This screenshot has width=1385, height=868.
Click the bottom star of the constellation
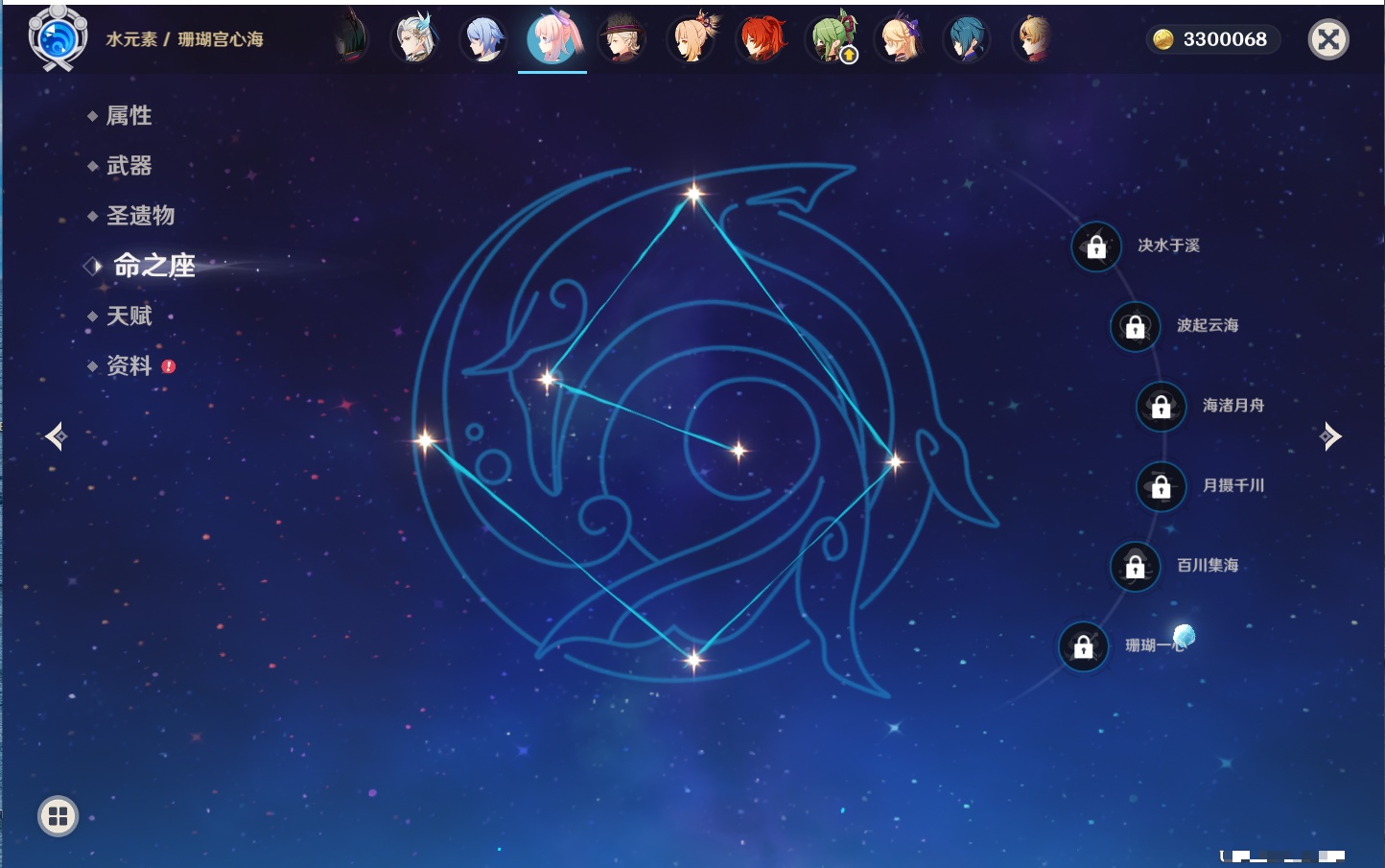[693, 659]
